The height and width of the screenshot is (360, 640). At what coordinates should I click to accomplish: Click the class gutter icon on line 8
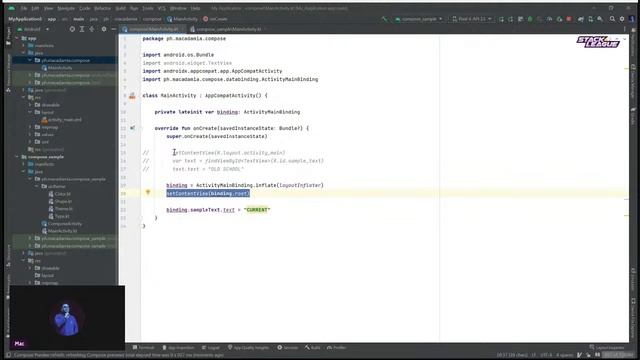(132, 96)
